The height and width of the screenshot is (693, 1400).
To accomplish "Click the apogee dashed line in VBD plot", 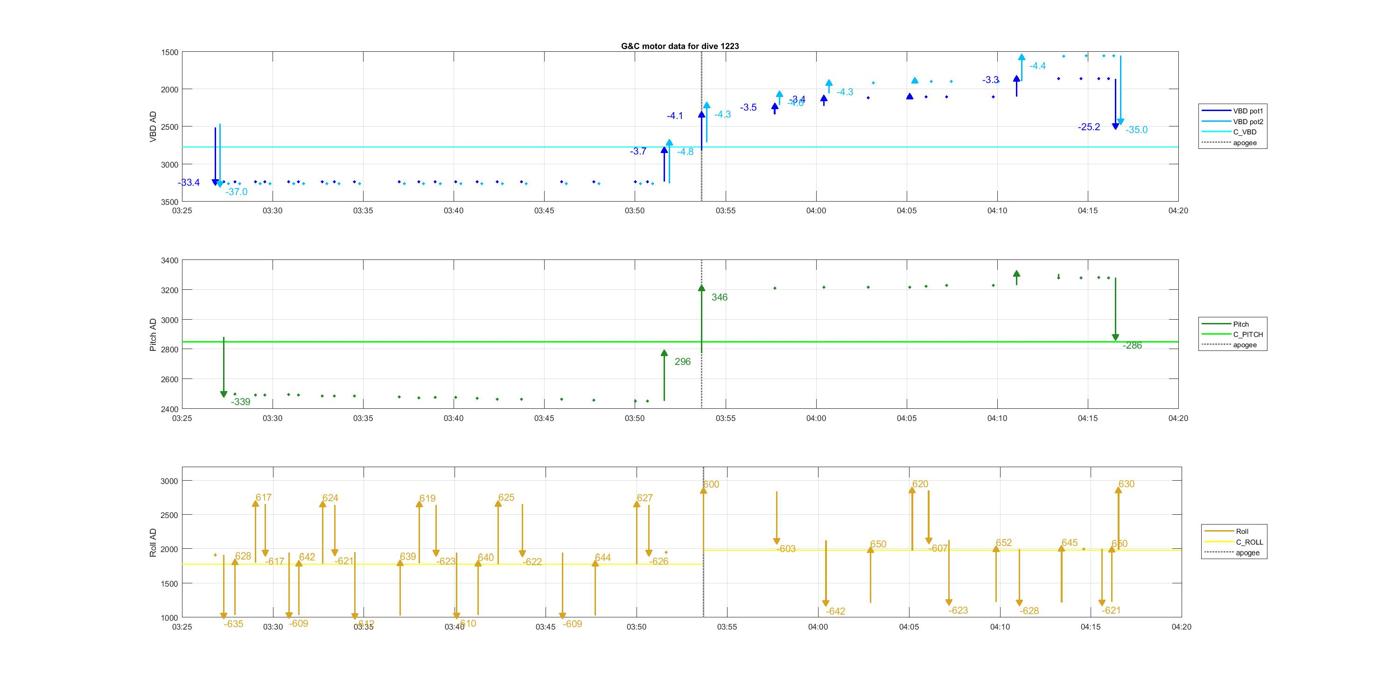I will click(x=701, y=125).
